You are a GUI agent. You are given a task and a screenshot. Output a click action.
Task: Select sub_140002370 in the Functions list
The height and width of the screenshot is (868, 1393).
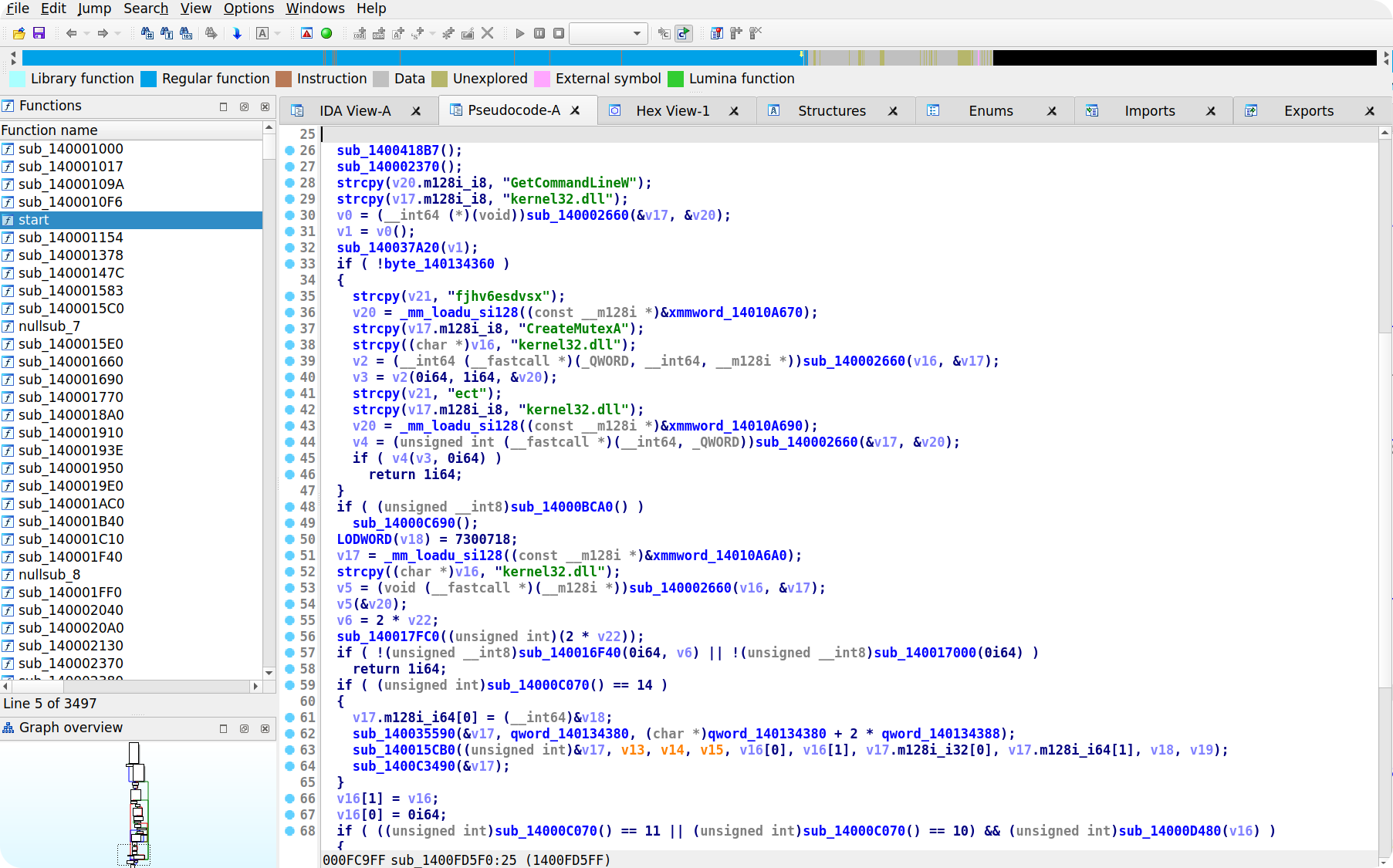click(131, 664)
